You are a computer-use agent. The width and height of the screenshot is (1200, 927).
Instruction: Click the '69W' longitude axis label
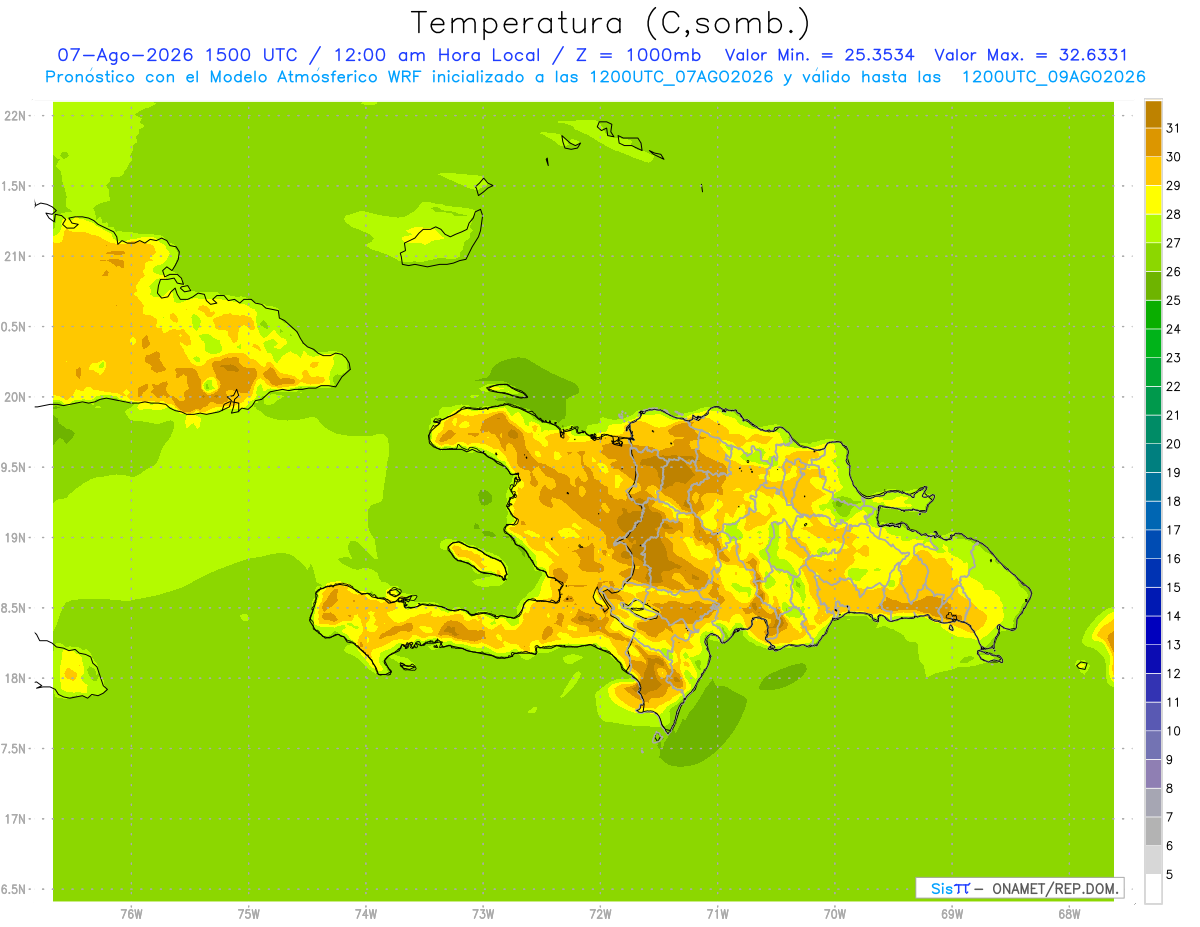click(x=952, y=914)
